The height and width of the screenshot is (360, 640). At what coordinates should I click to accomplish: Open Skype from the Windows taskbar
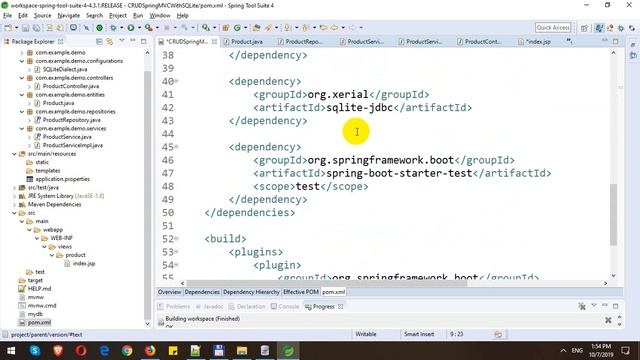(35, 351)
